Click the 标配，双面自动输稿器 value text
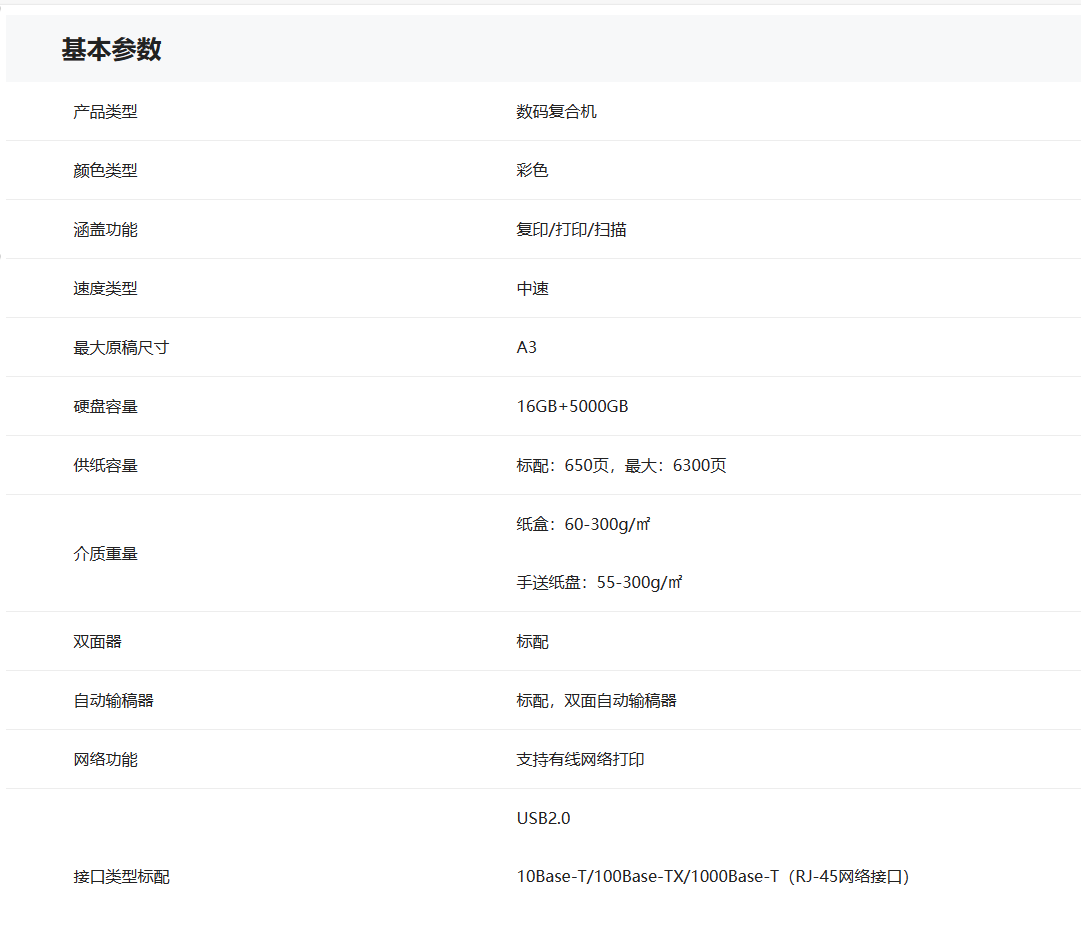 click(x=596, y=701)
